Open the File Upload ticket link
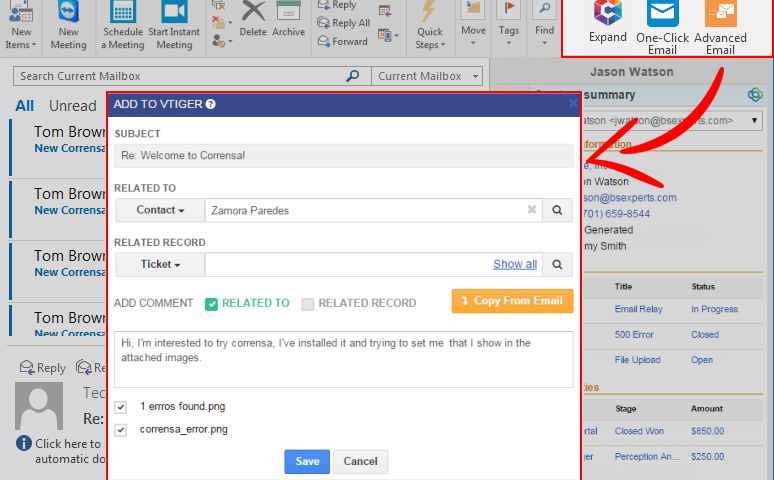The image size is (774, 480). tap(637, 360)
